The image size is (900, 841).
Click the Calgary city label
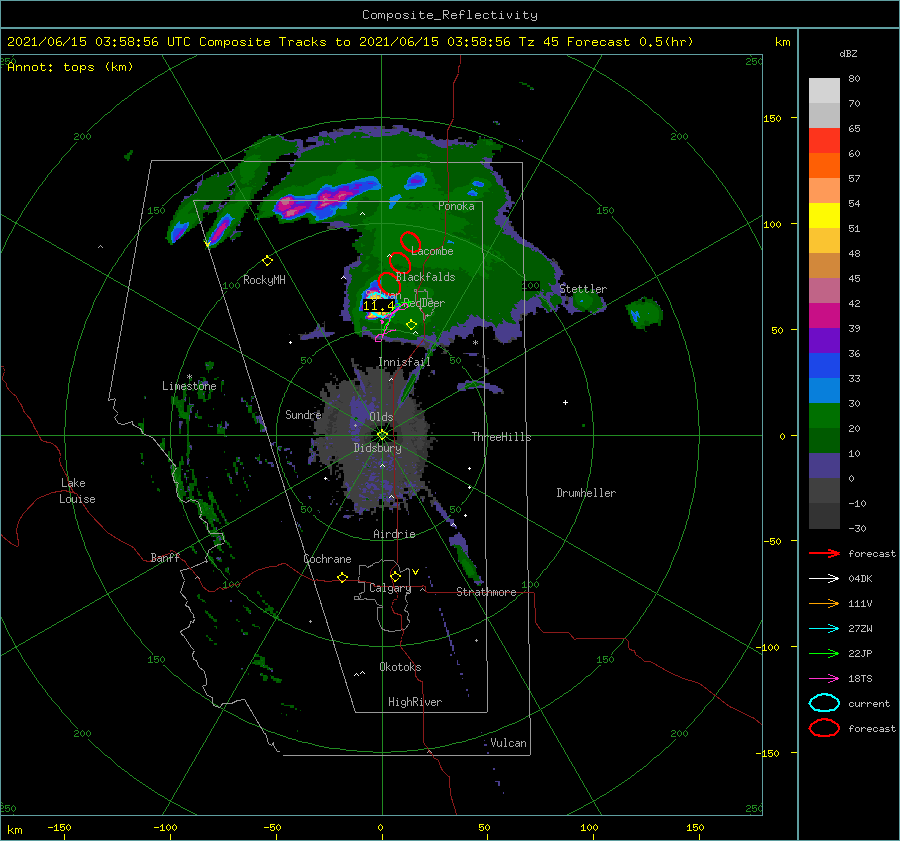tap(390, 588)
